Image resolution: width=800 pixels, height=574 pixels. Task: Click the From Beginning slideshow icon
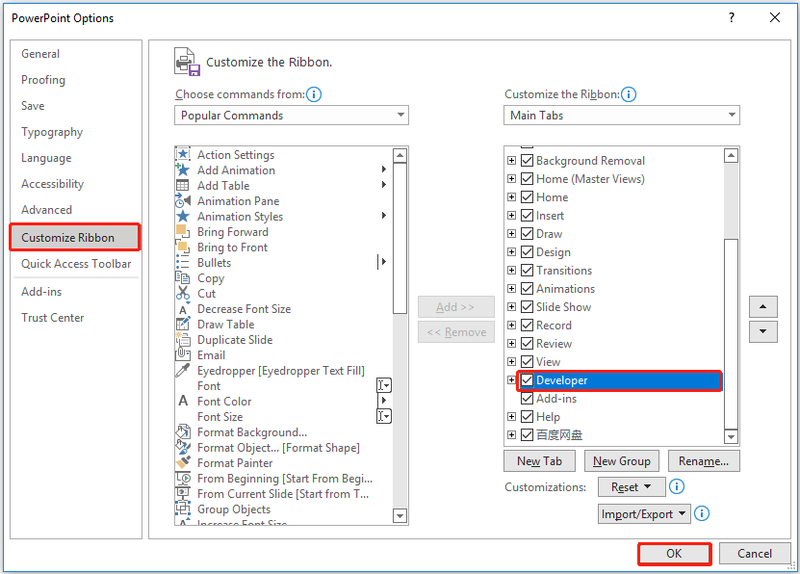[x=183, y=478]
